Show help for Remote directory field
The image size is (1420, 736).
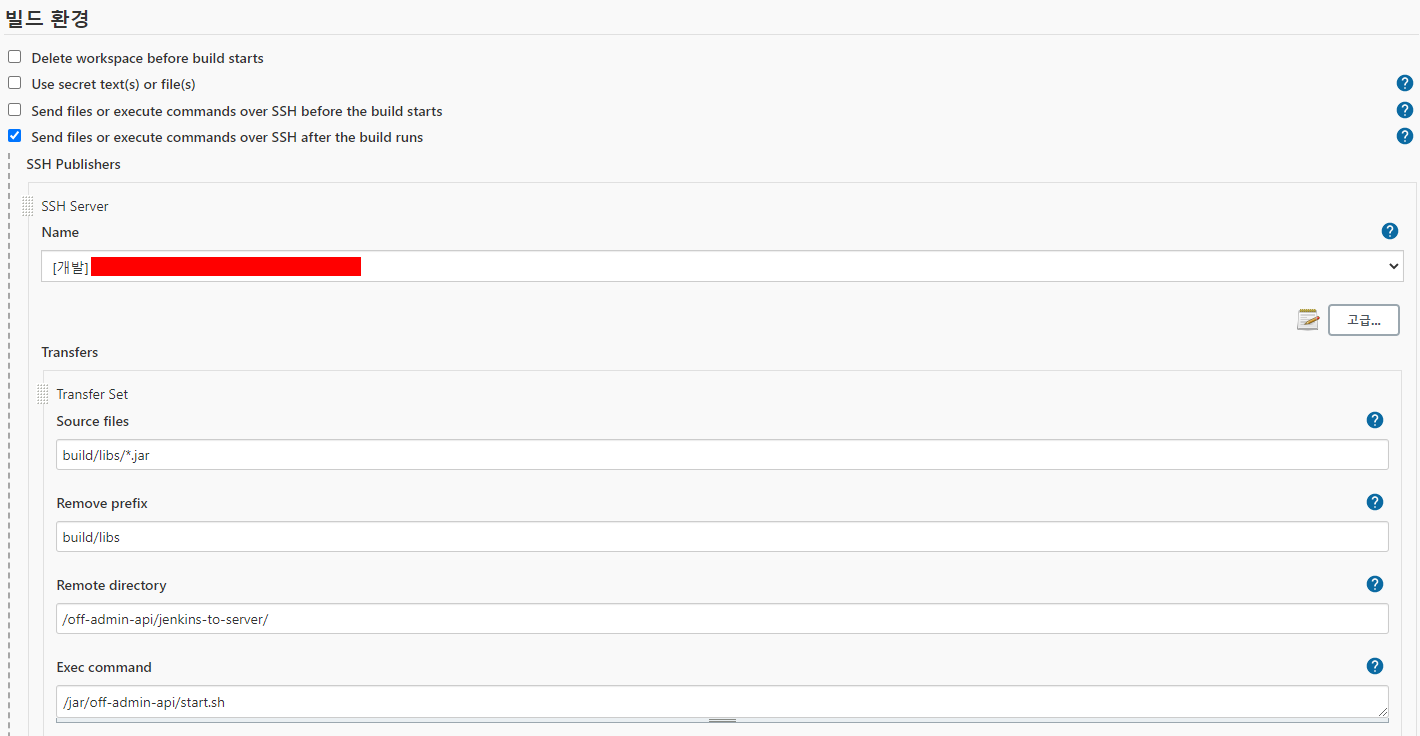point(1375,584)
